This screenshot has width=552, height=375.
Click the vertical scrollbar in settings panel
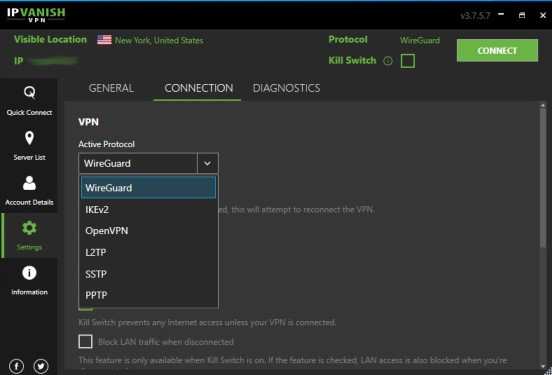coord(542,176)
